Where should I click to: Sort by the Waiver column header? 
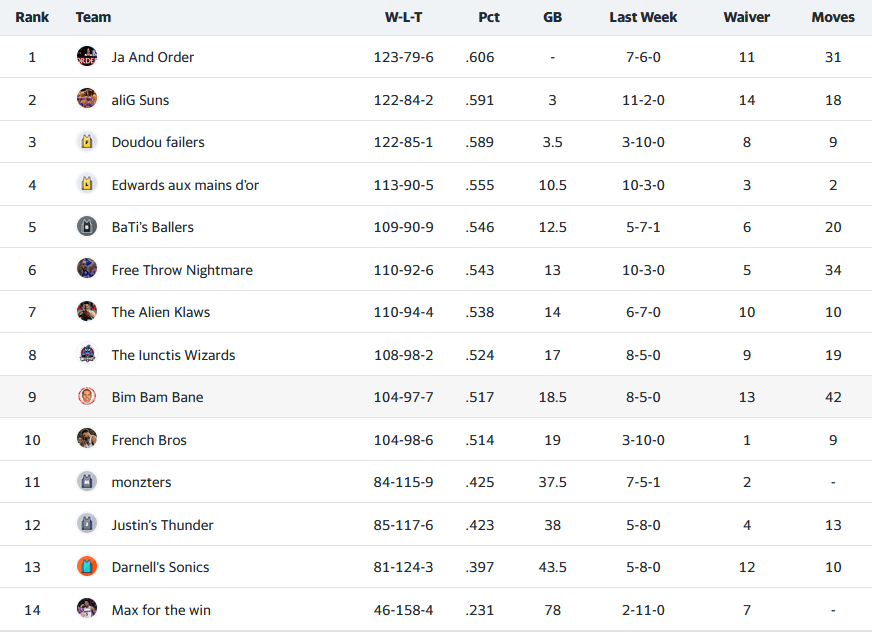click(746, 17)
